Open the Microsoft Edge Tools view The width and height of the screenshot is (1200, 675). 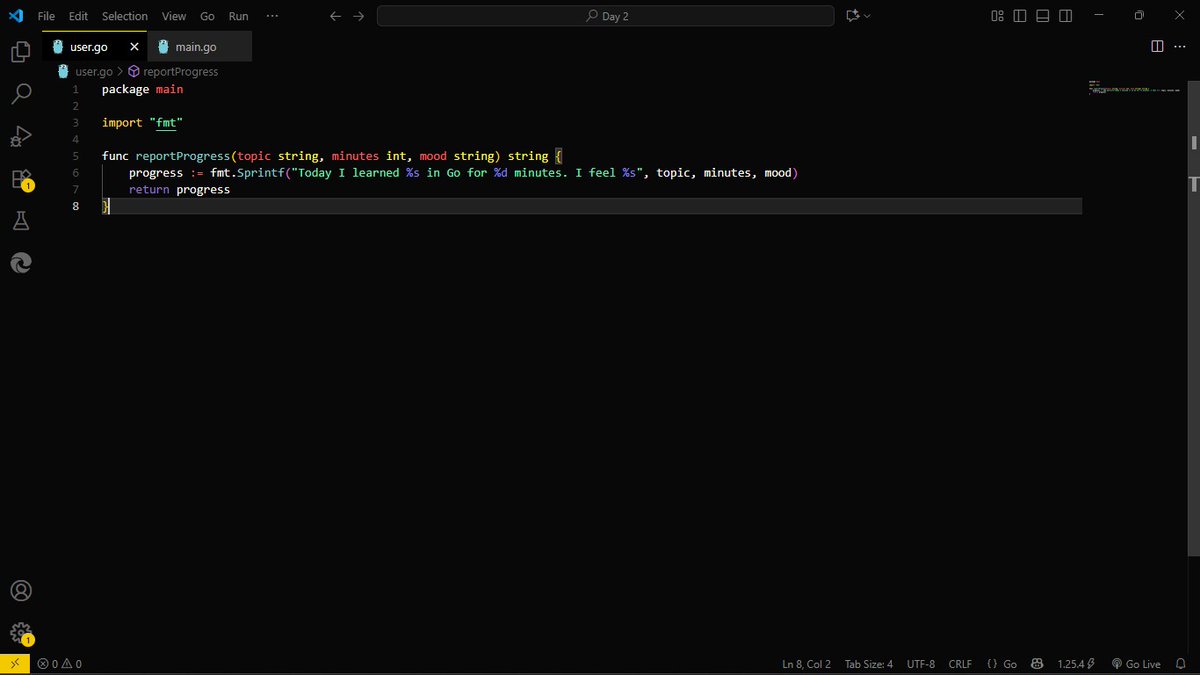click(20, 262)
